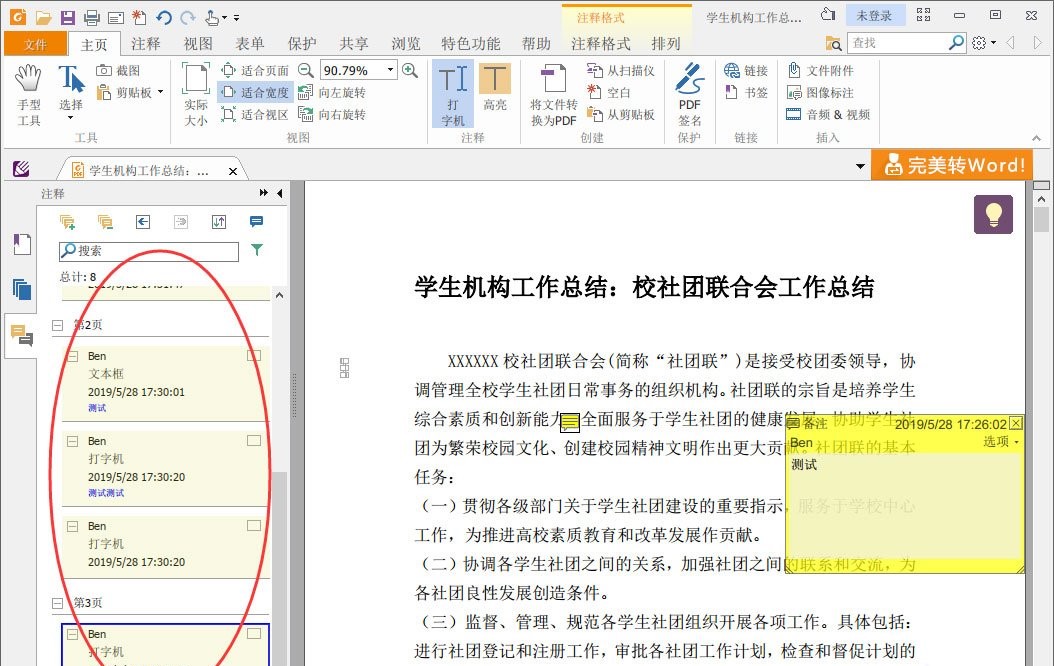The width and height of the screenshot is (1054, 666).
Task: Switch to the 视图 ribbon tab
Action: (x=197, y=43)
